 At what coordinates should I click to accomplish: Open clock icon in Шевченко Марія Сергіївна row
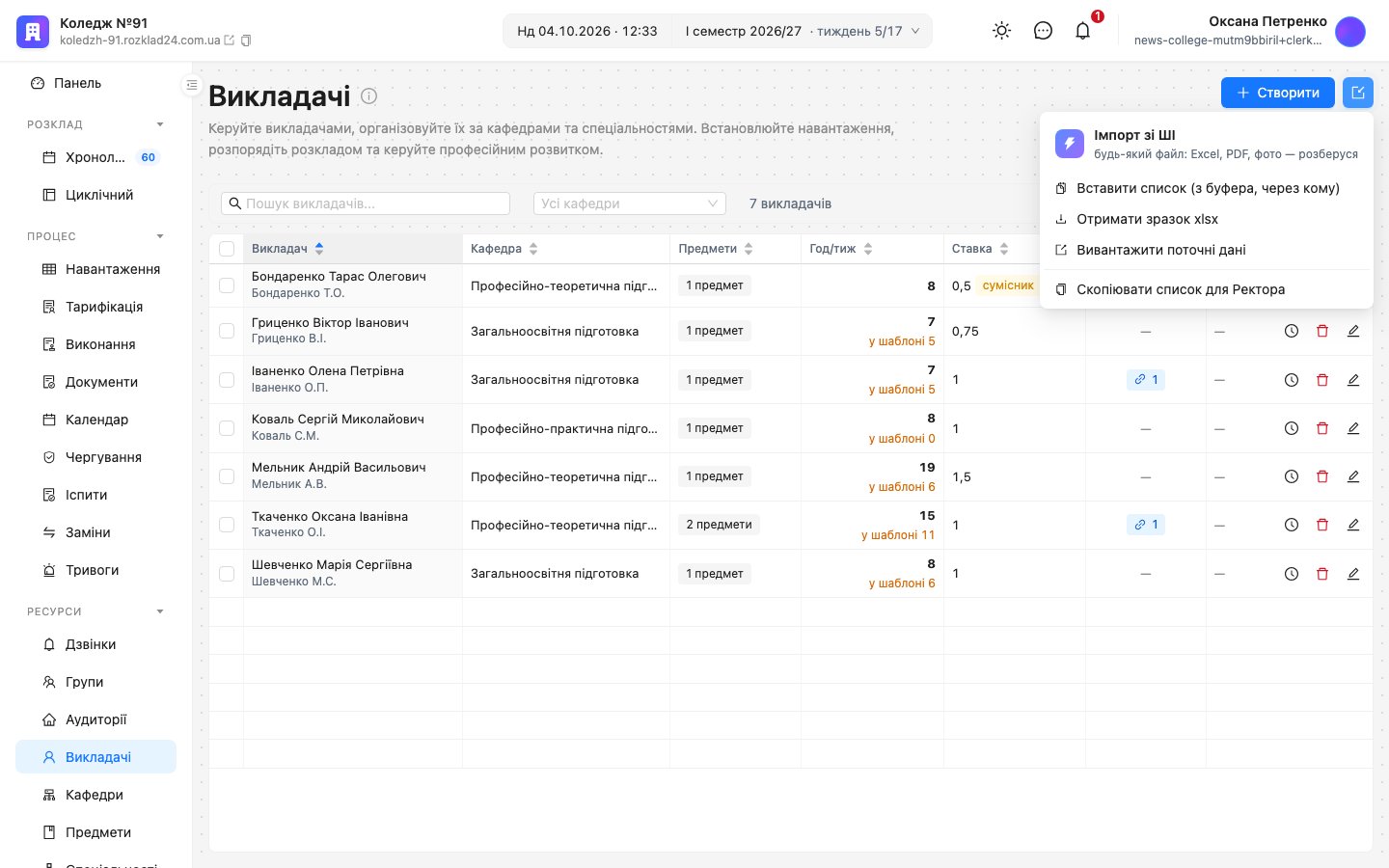[1292, 574]
